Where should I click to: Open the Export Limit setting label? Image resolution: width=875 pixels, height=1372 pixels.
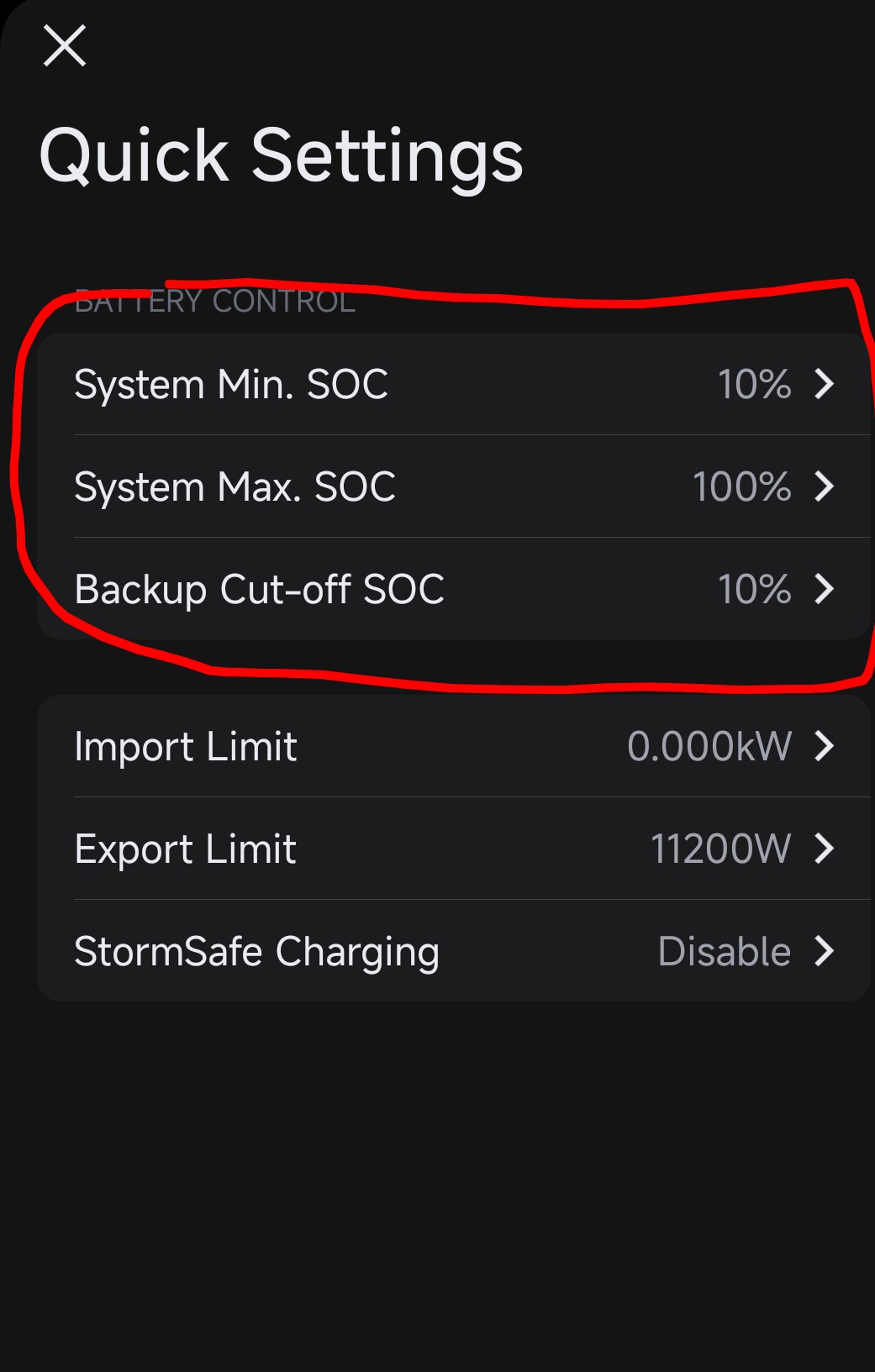[185, 849]
